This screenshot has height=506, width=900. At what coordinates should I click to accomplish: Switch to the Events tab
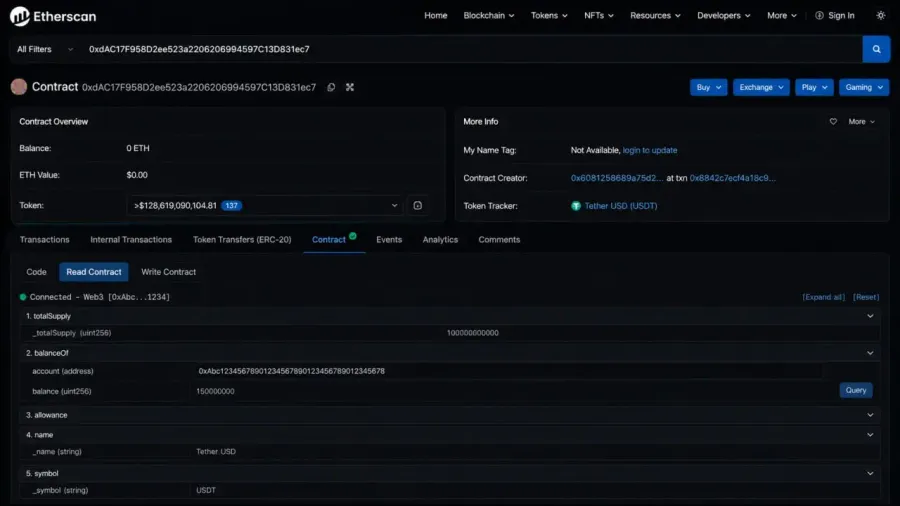[x=389, y=240]
